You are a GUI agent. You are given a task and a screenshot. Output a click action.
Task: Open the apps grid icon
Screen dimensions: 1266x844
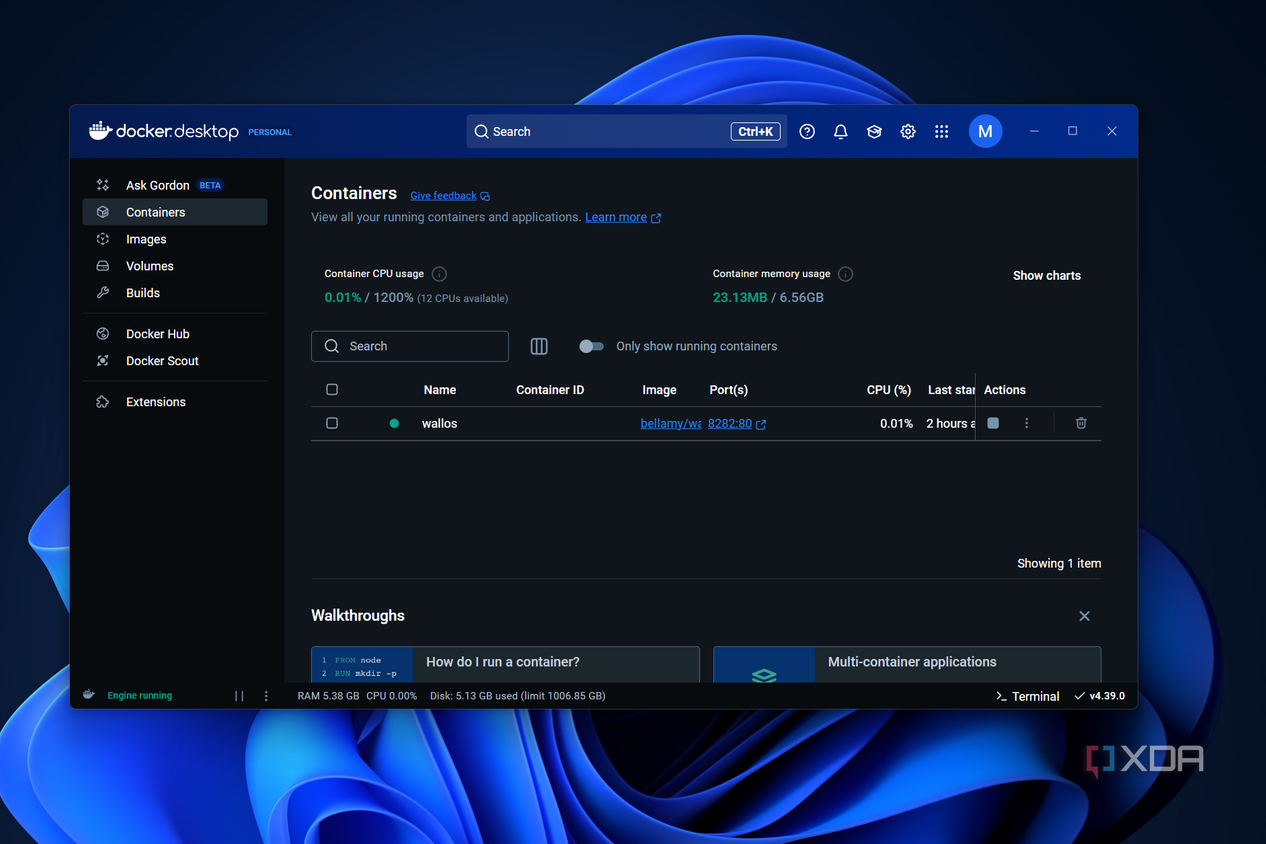[941, 132]
